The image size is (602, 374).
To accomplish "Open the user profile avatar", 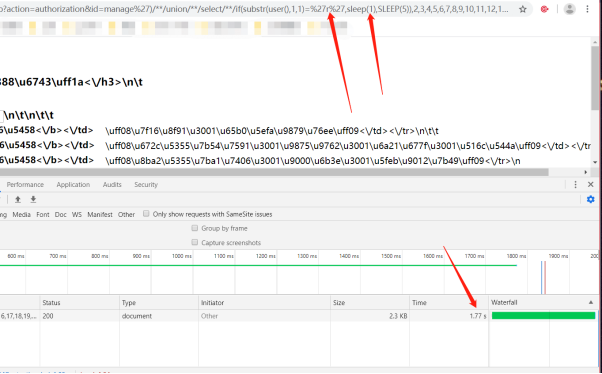I will 569,9.
